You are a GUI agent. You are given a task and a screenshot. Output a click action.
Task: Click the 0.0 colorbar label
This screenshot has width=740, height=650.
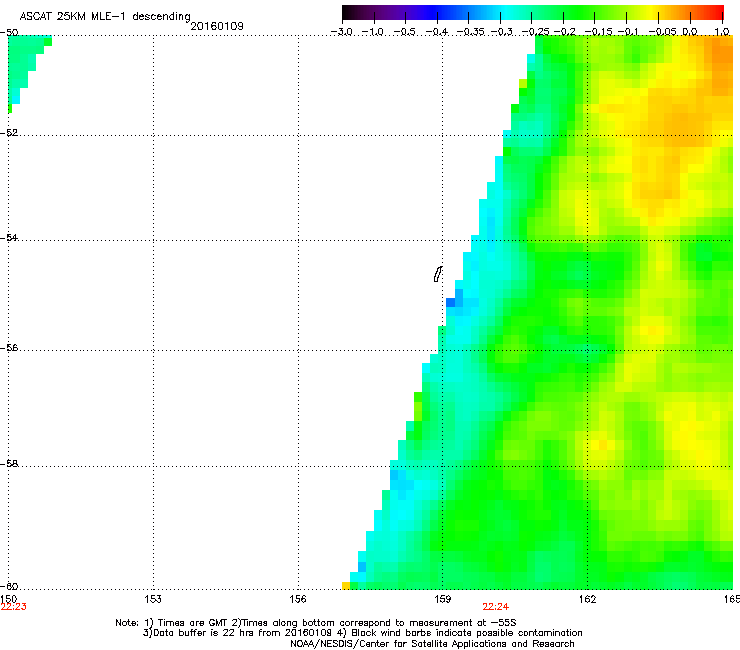point(690,32)
